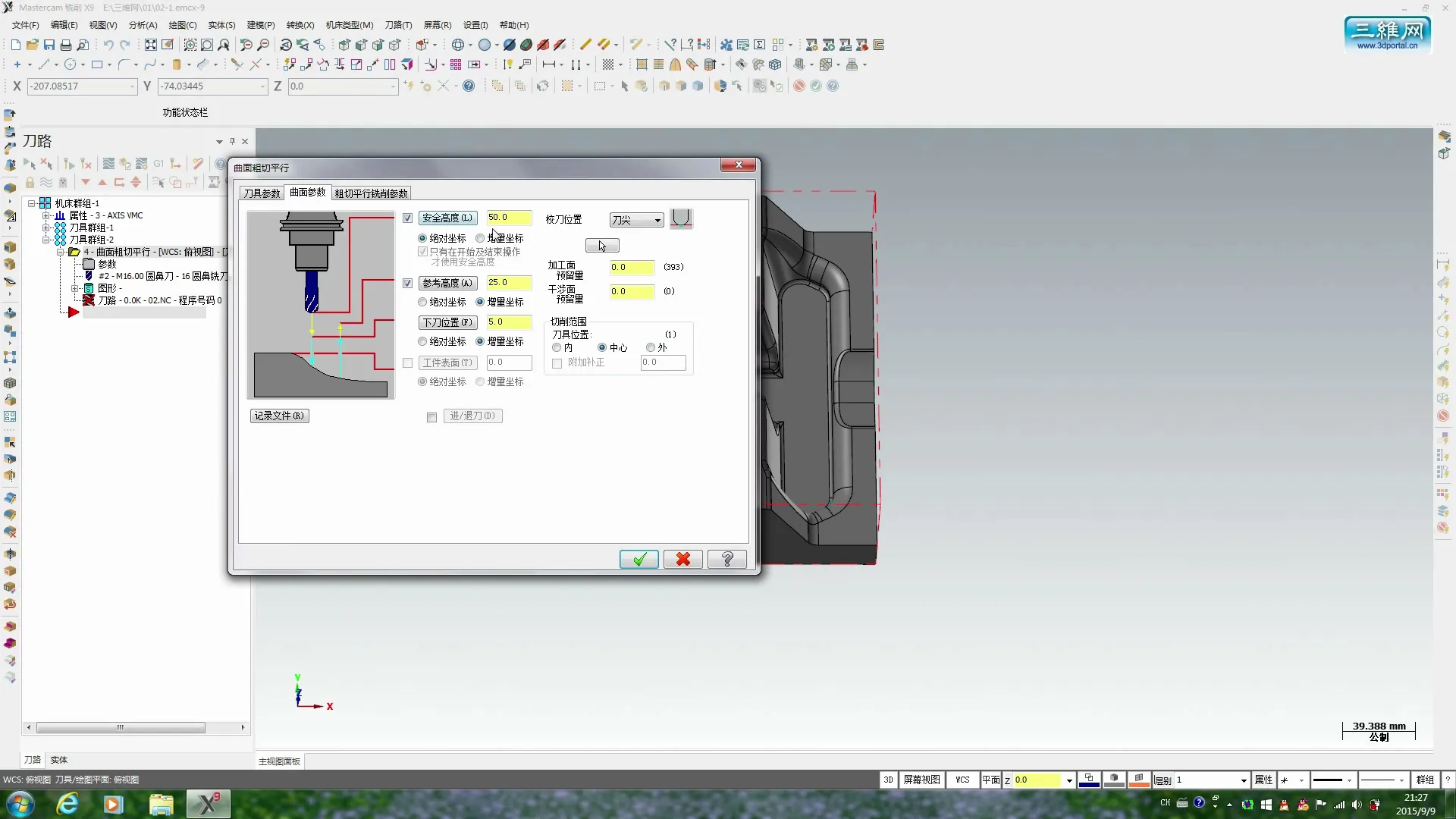The image size is (1456, 819).
Task: Click the Undo arrow icon
Action: (108, 45)
